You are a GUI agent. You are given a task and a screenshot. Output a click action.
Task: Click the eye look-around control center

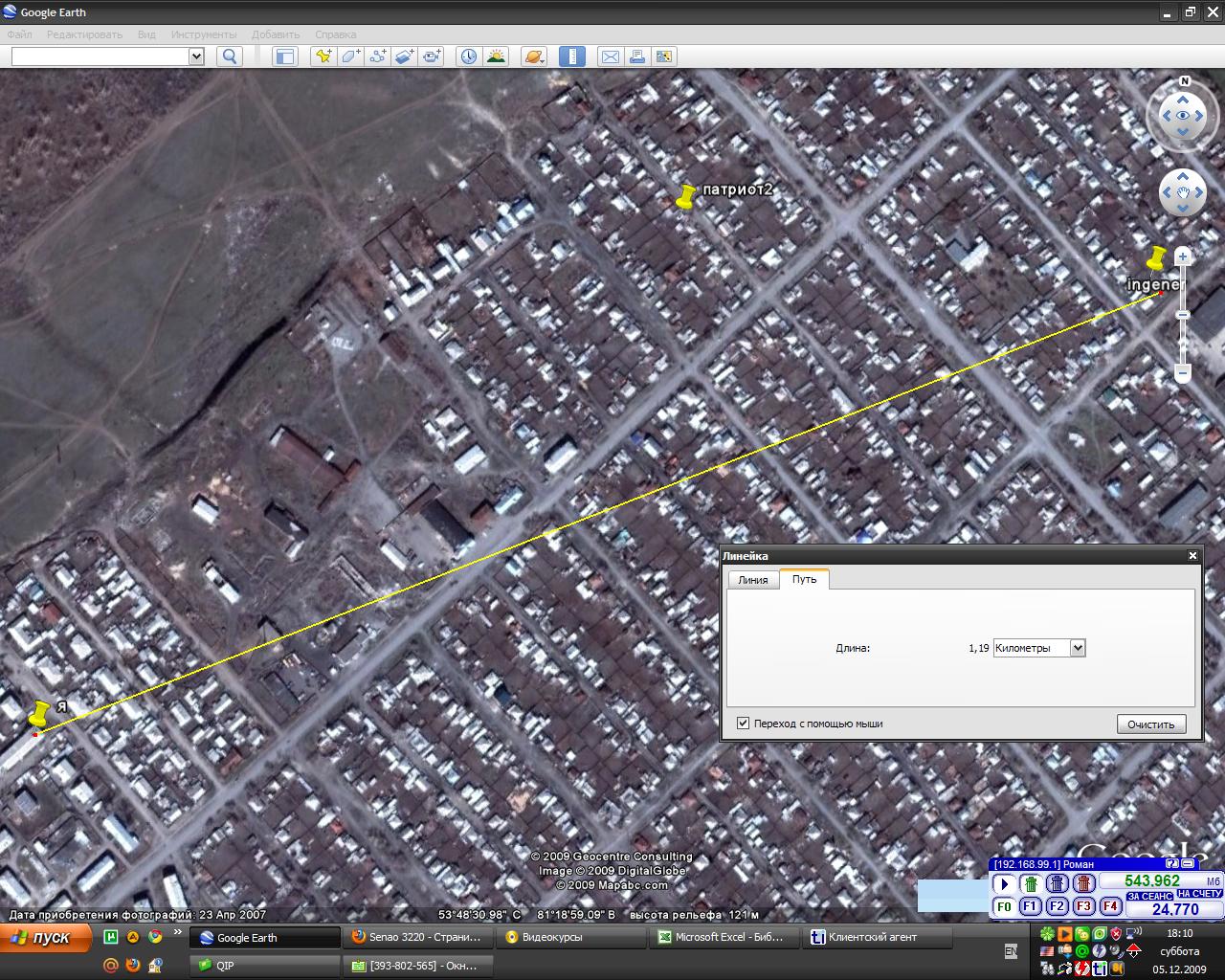[x=1183, y=116]
